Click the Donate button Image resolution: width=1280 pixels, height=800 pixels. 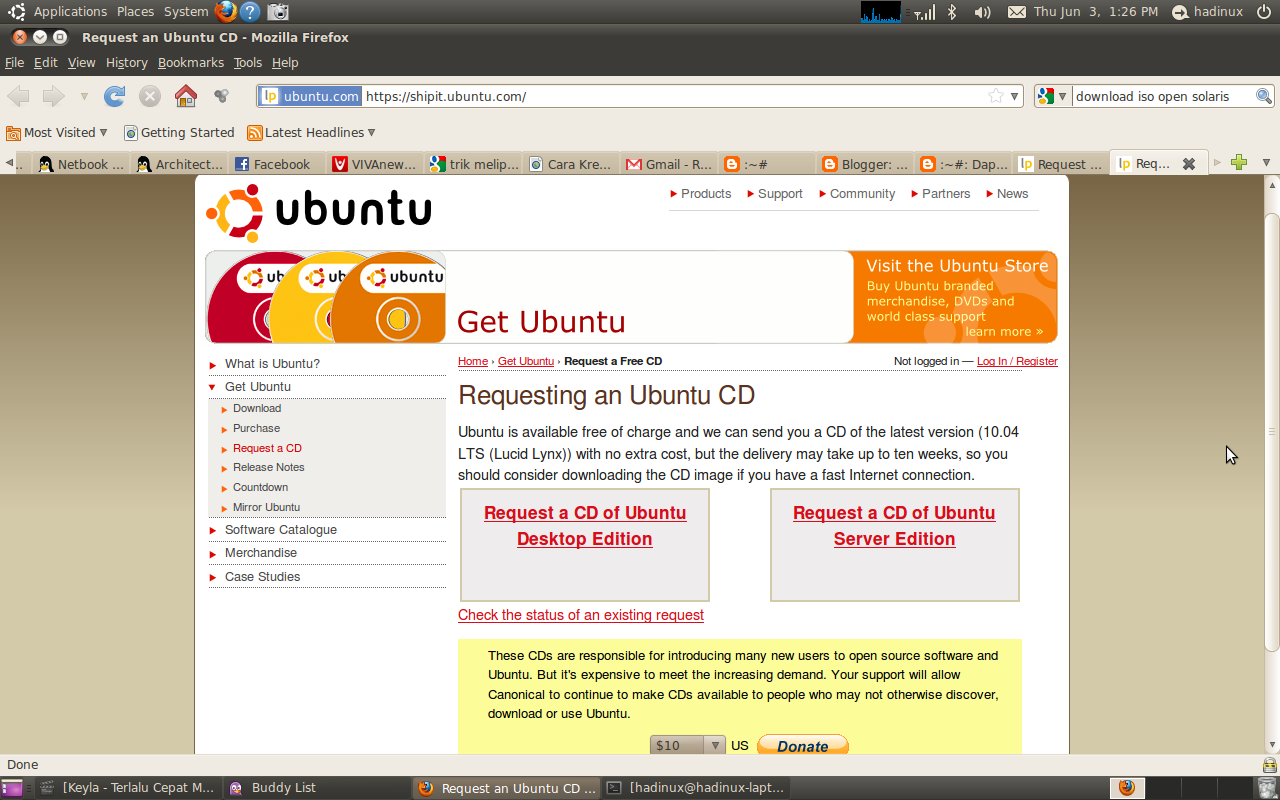802,745
